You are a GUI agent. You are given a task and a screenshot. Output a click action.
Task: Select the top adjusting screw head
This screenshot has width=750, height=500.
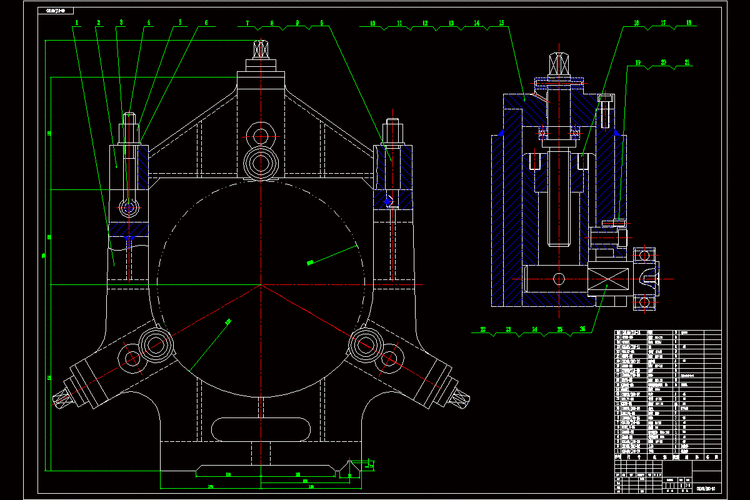click(x=262, y=49)
